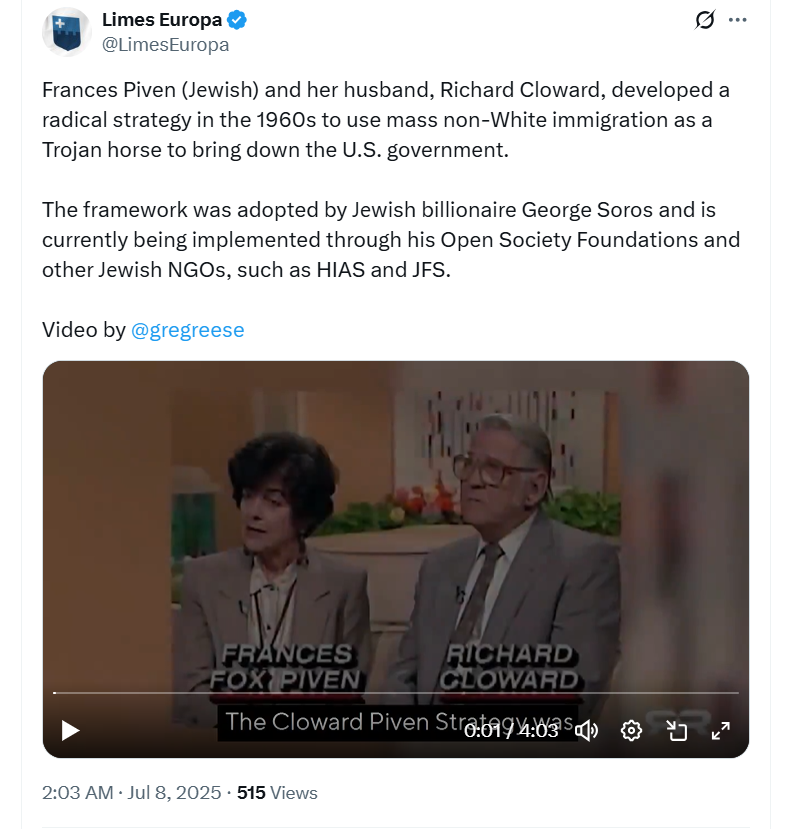The image size is (795, 829).
Task: Open video settings gear
Action: pos(631,731)
